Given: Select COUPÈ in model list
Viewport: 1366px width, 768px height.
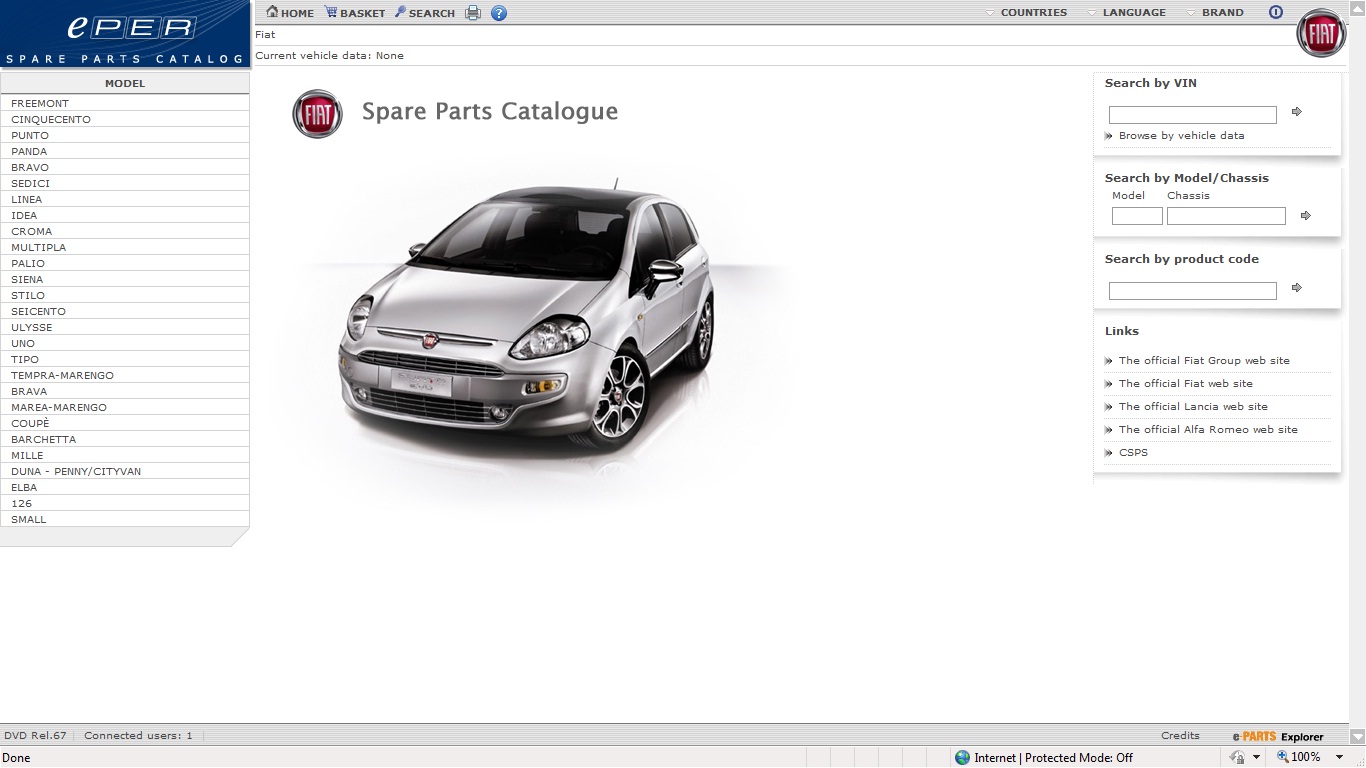Looking at the screenshot, I should (x=125, y=423).
